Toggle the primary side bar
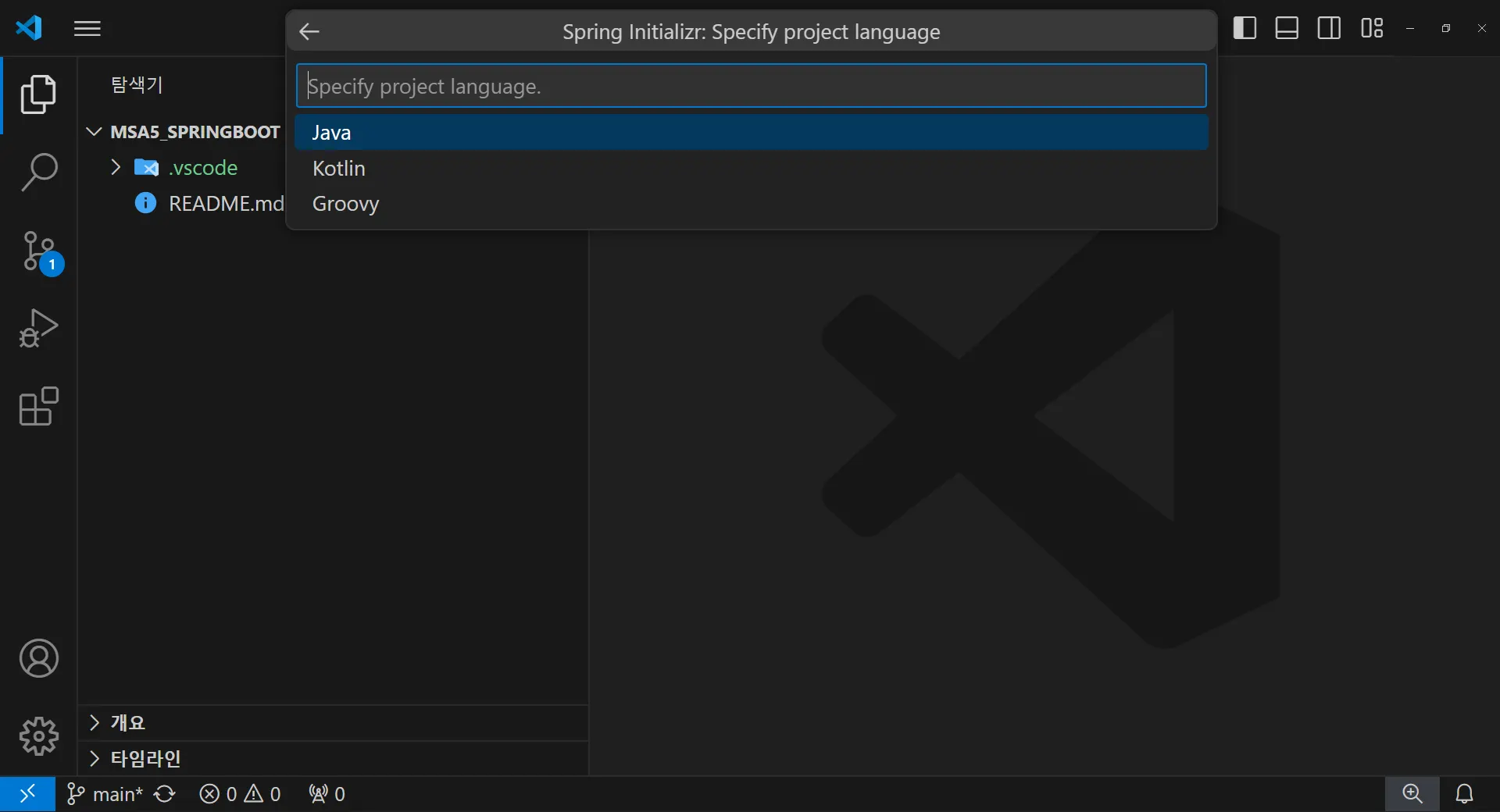1500x812 pixels. tap(1245, 28)
